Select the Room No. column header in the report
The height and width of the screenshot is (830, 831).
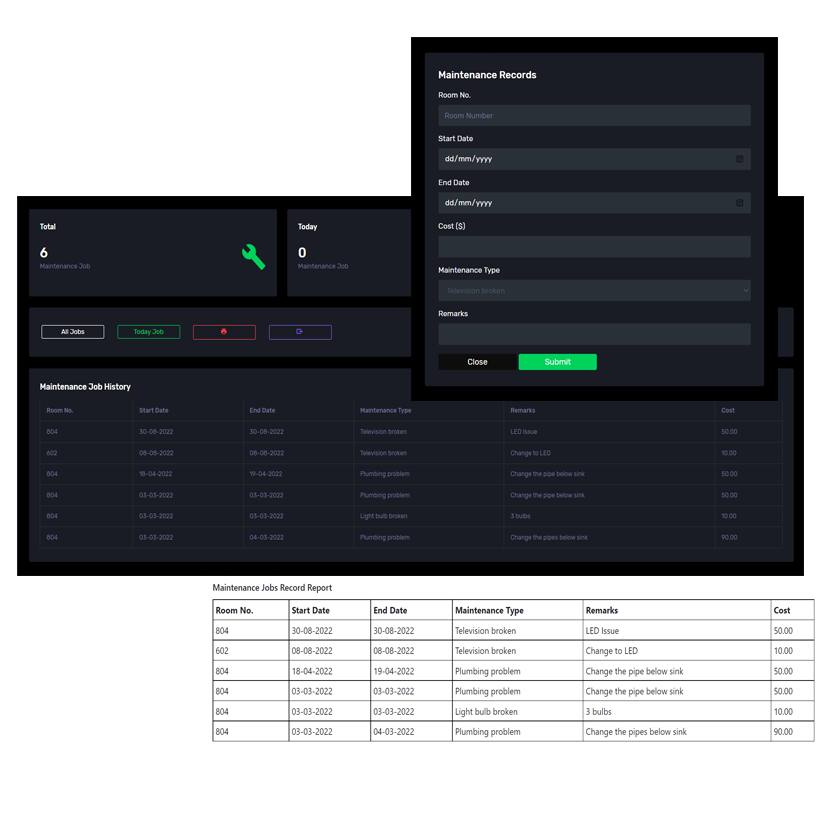click(x=235, y=610)
